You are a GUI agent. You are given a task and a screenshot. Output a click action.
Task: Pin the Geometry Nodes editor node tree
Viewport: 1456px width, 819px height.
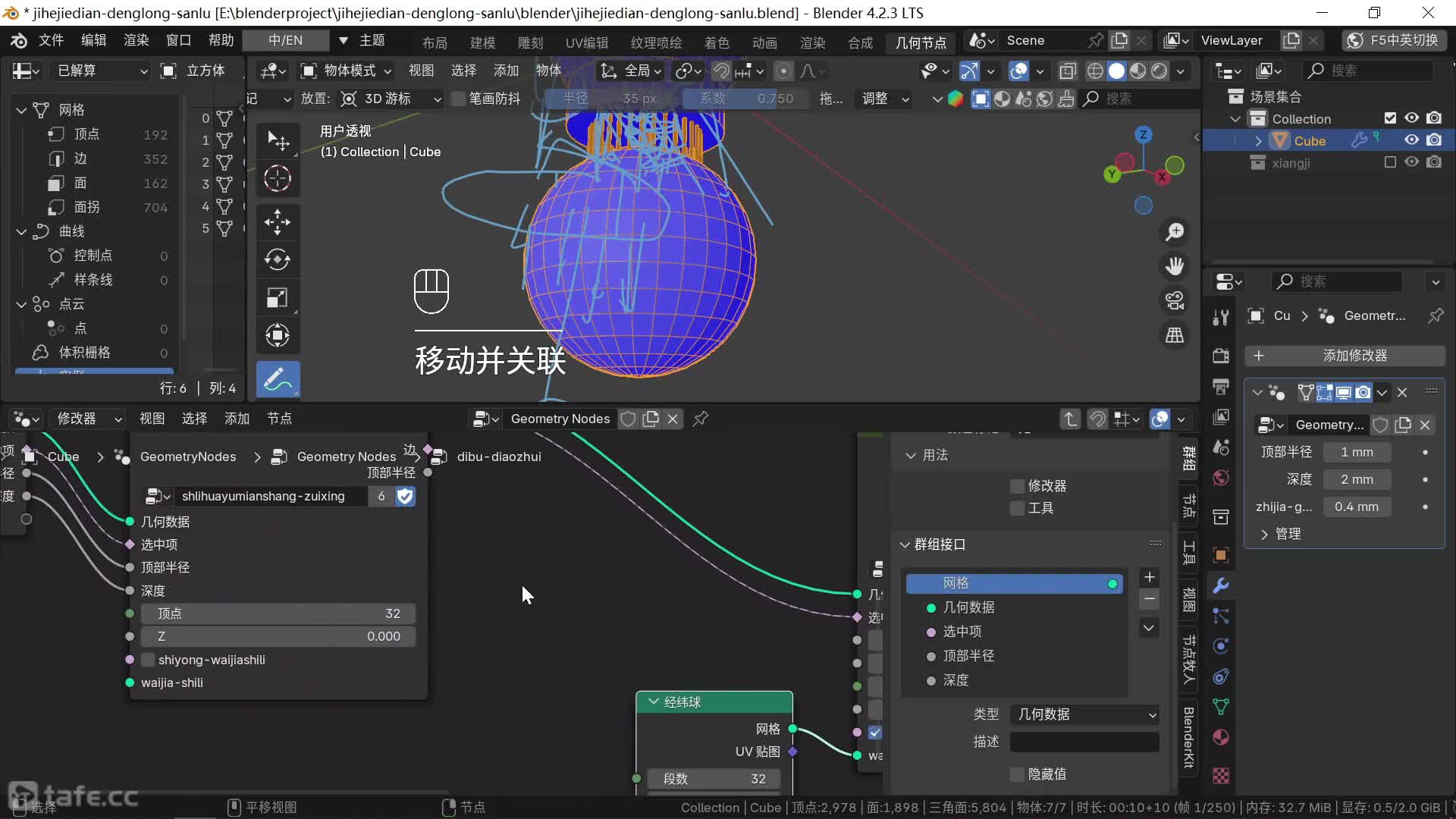(x=701, y=419)
